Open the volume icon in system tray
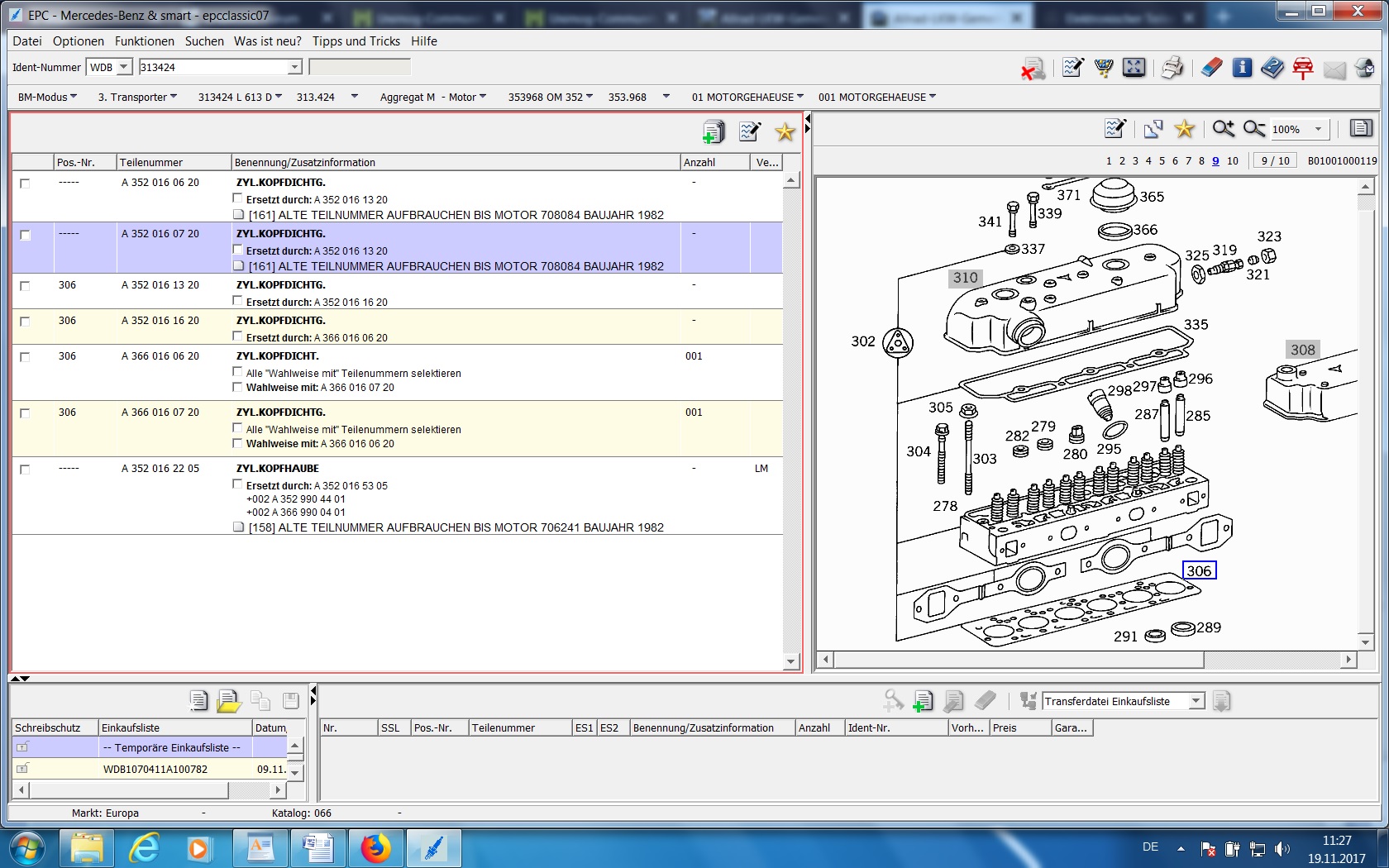Screen dimensions: 1389x868 click(1282, 849)
